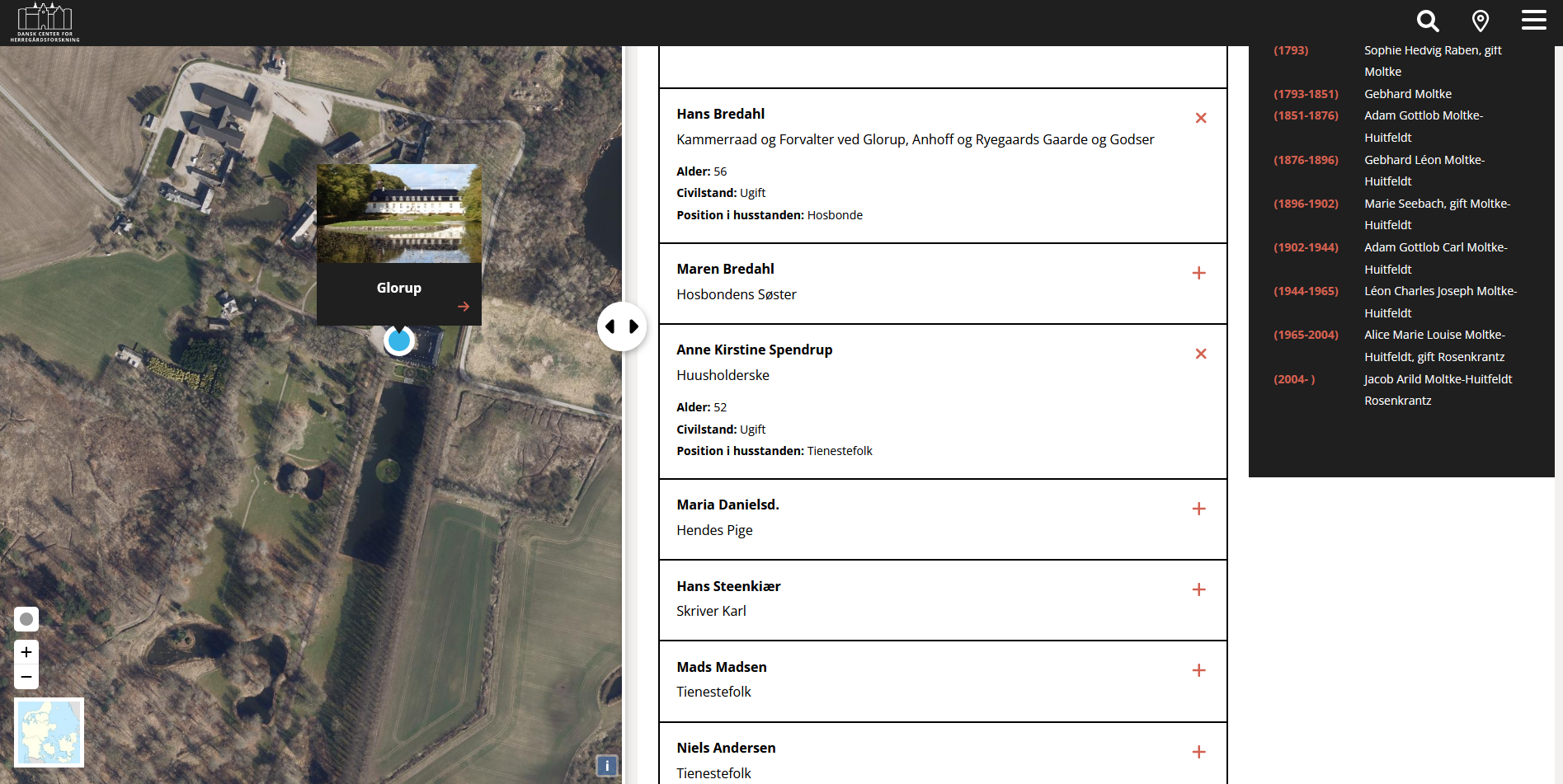This screenshot has height=784, width=1563.
Task: Zoom in on the map
Action: tap(26, 652)
